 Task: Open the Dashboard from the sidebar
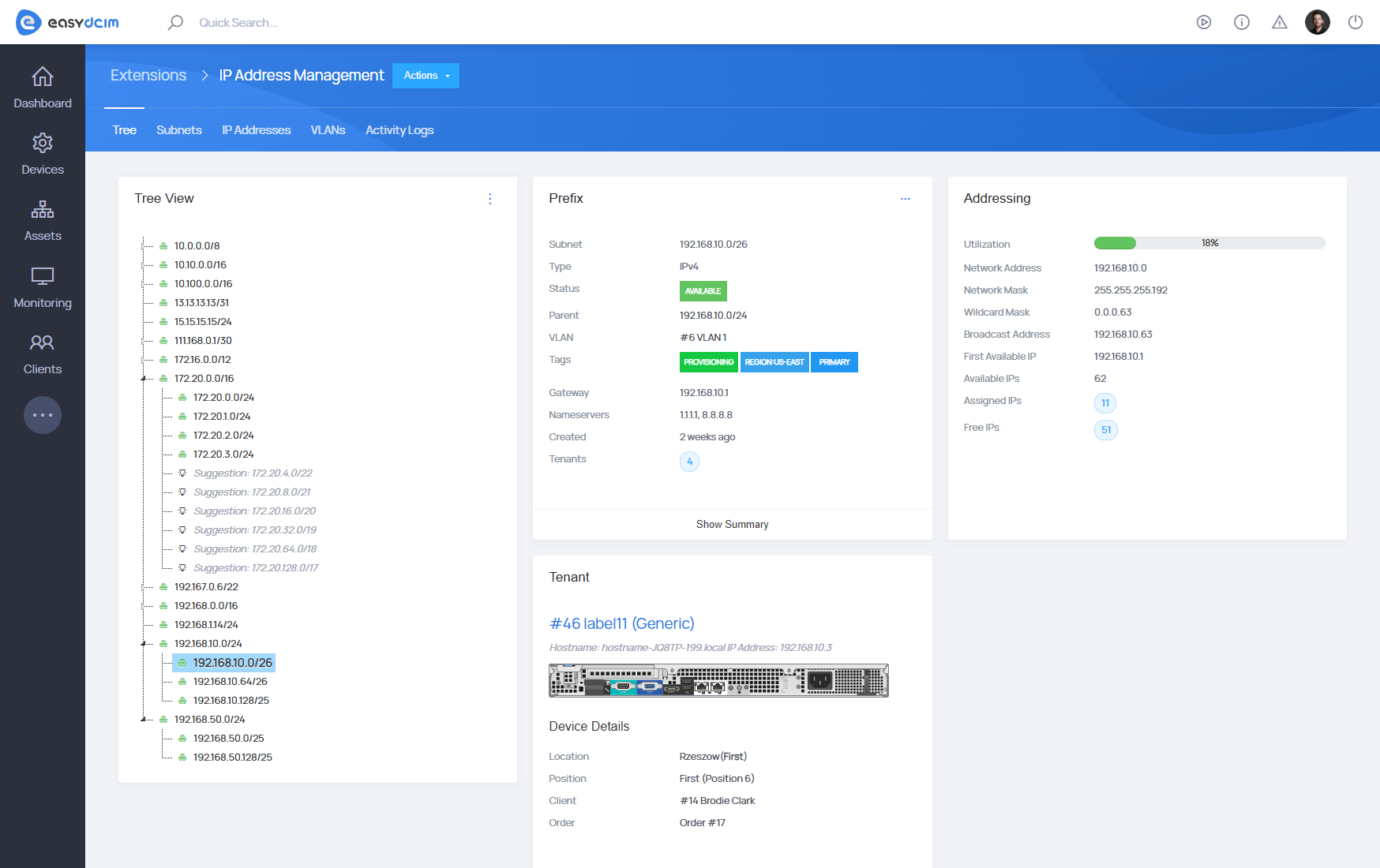[x=43, y=88]
